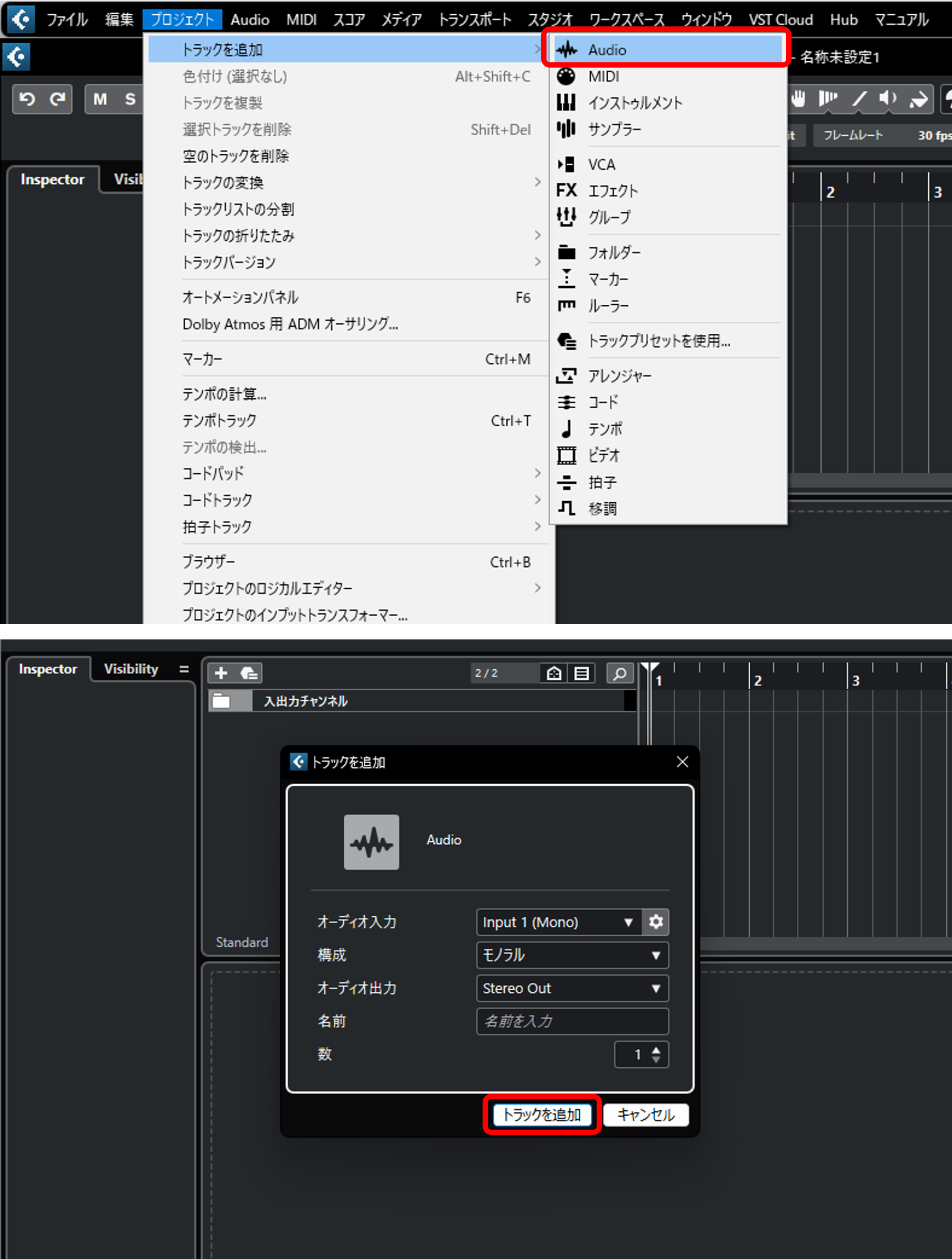This screenshot has height=1259, width=952.
Task: Close the トラックを追加 dialog
Action: click(682, 762)
